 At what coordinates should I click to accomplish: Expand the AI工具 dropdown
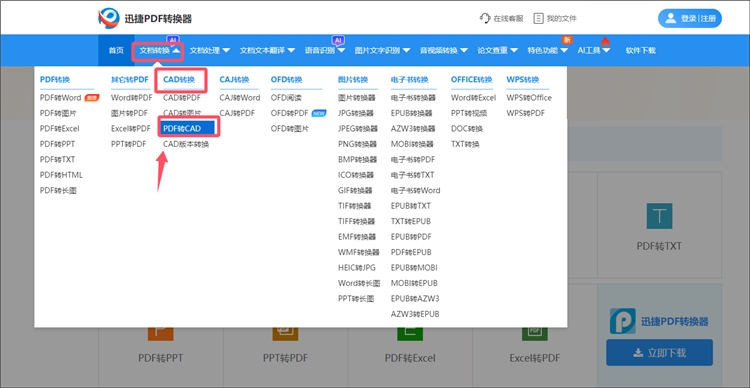click(x=594, y=50)
